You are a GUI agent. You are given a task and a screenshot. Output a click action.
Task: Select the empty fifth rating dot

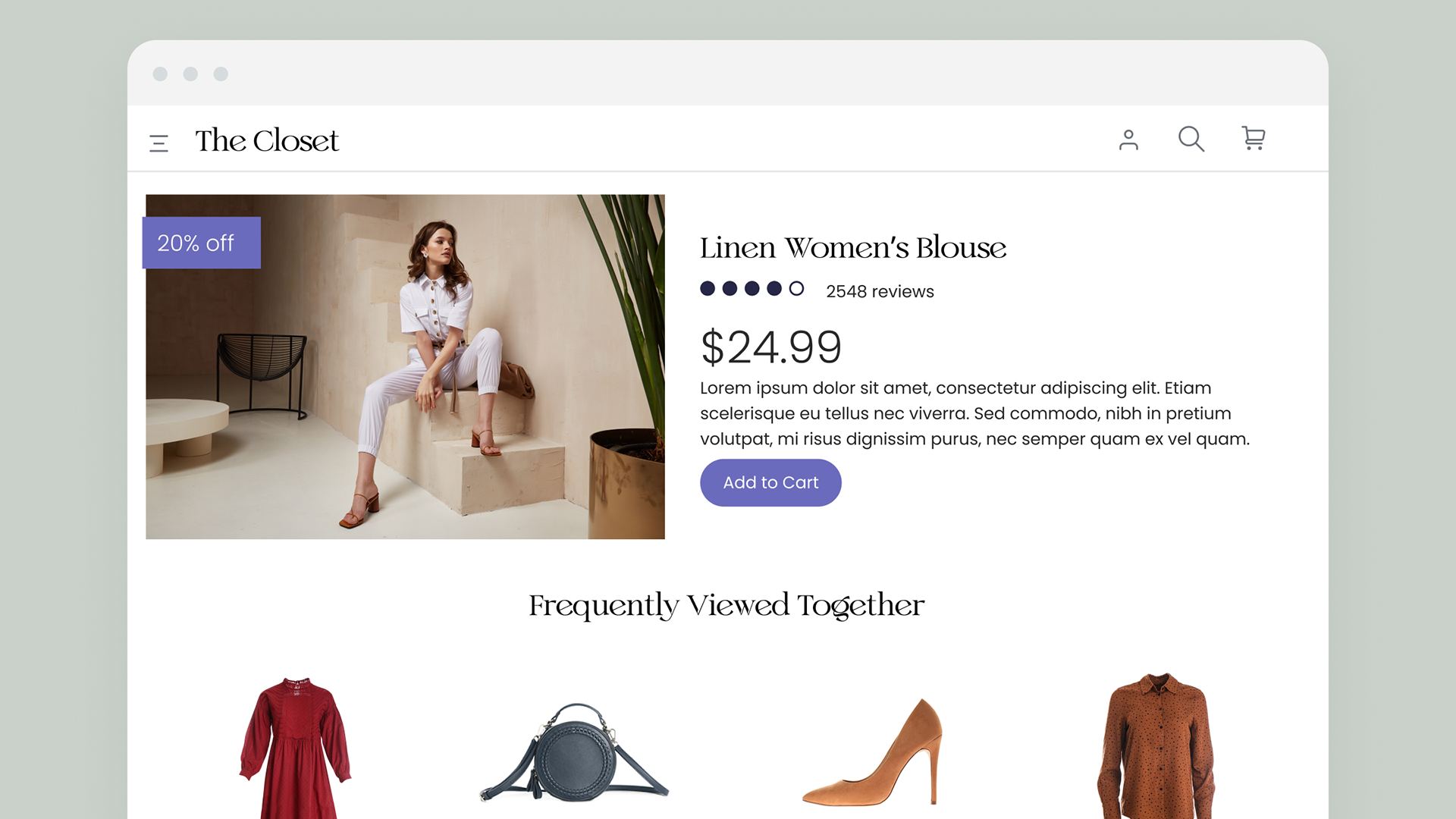click(x=796, y=288)
